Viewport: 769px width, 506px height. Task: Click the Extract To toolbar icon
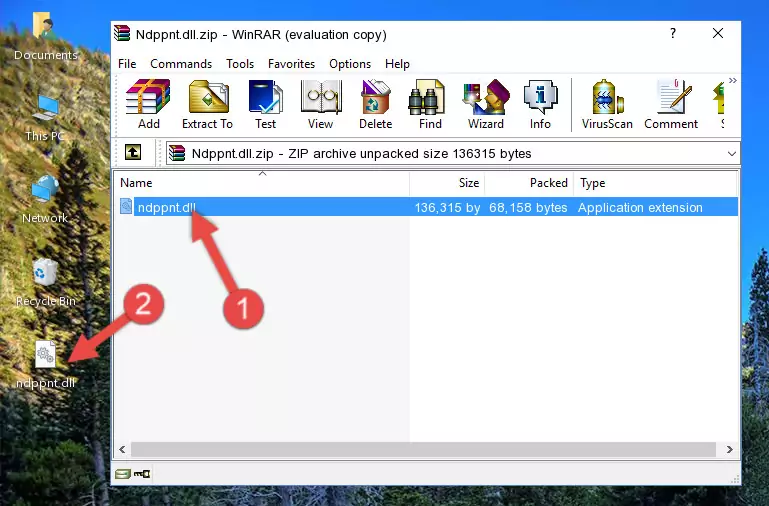(207, 104)
